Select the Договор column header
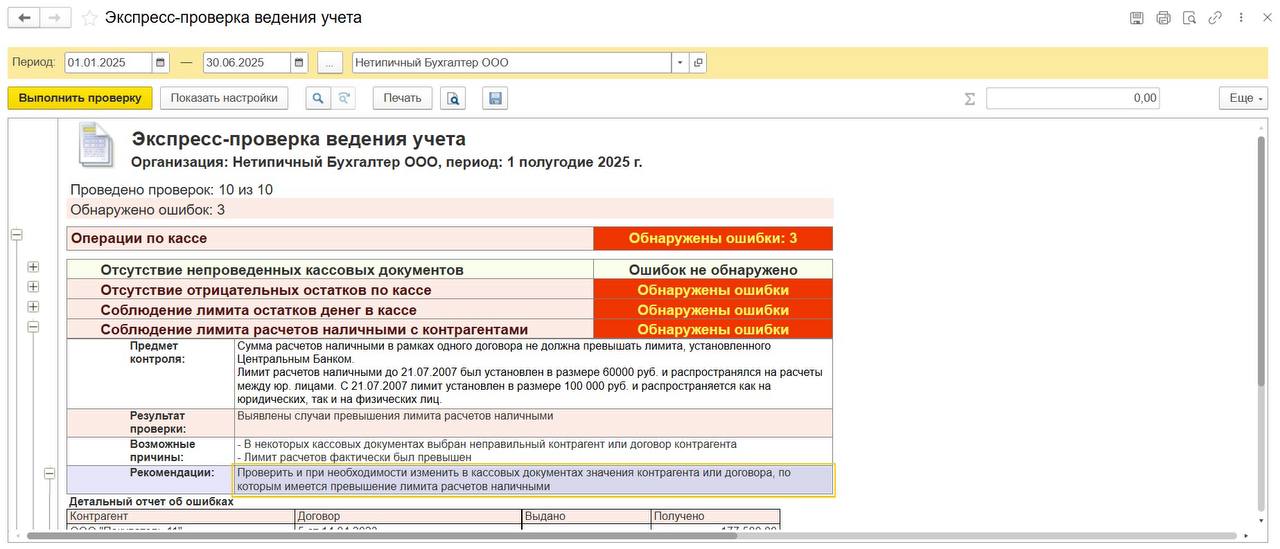1280x549 pixels. 408,516
